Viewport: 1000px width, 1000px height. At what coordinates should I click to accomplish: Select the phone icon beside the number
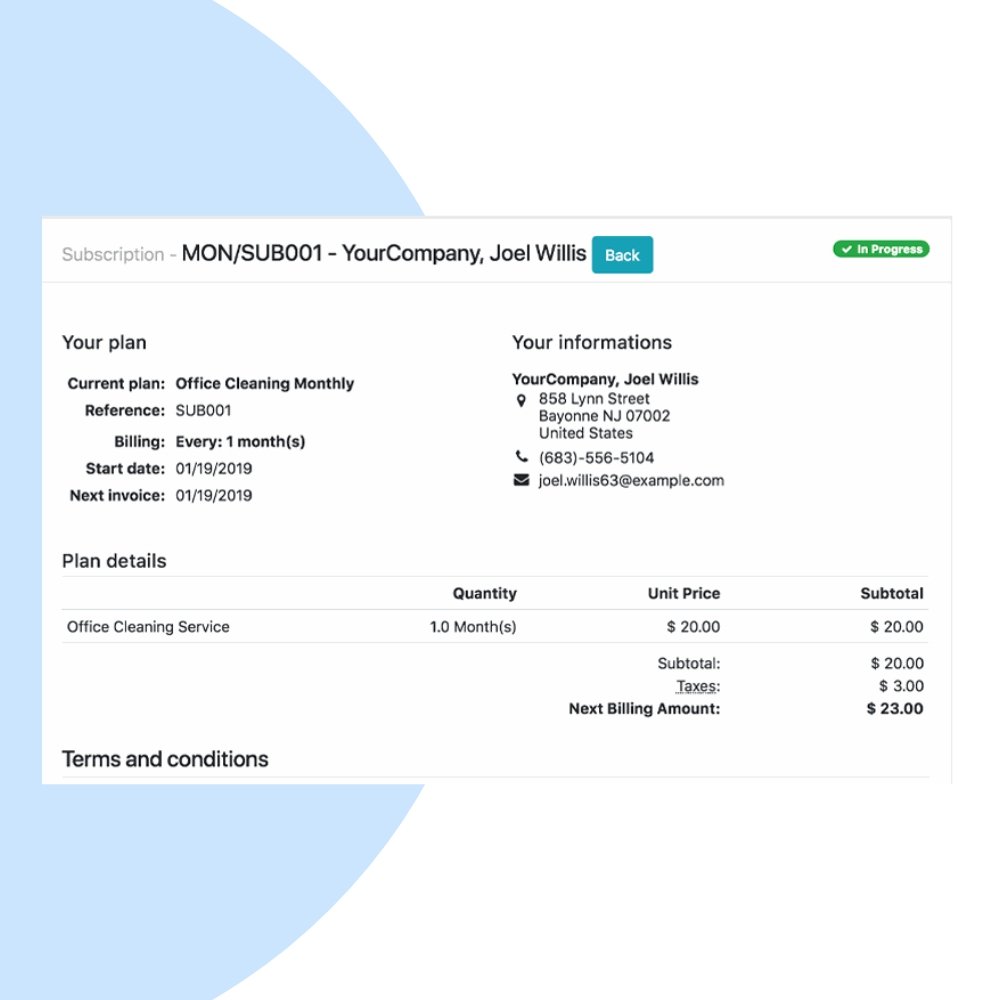[x=520, y=457]
